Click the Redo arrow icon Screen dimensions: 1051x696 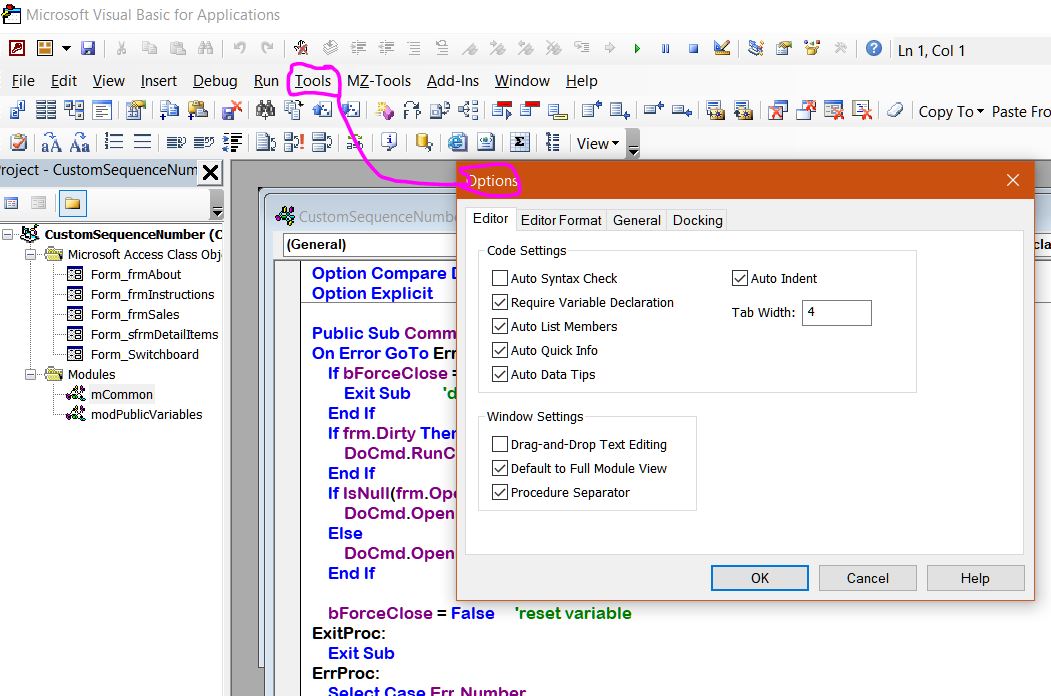[267, 48]
